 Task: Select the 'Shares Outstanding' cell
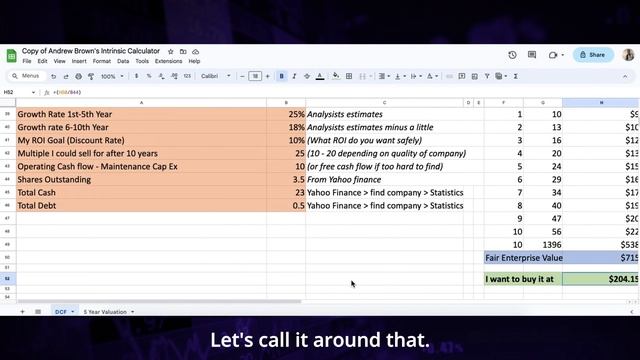[x=141, y=180]
